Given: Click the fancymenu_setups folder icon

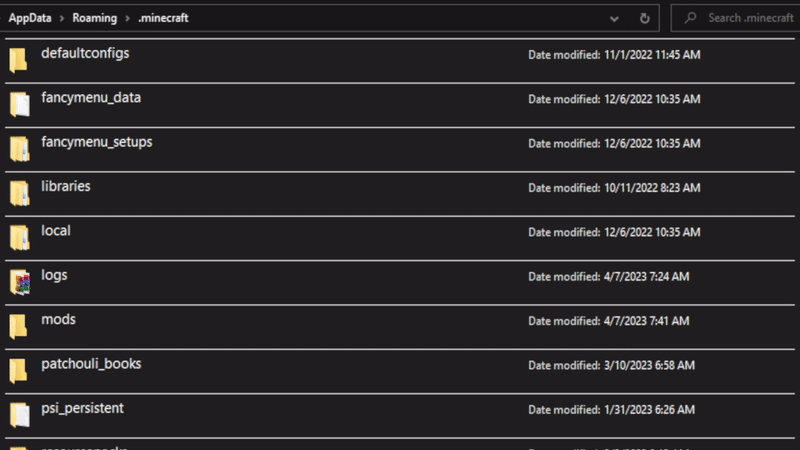Looking at the screenshot, I should coord(18,149).
